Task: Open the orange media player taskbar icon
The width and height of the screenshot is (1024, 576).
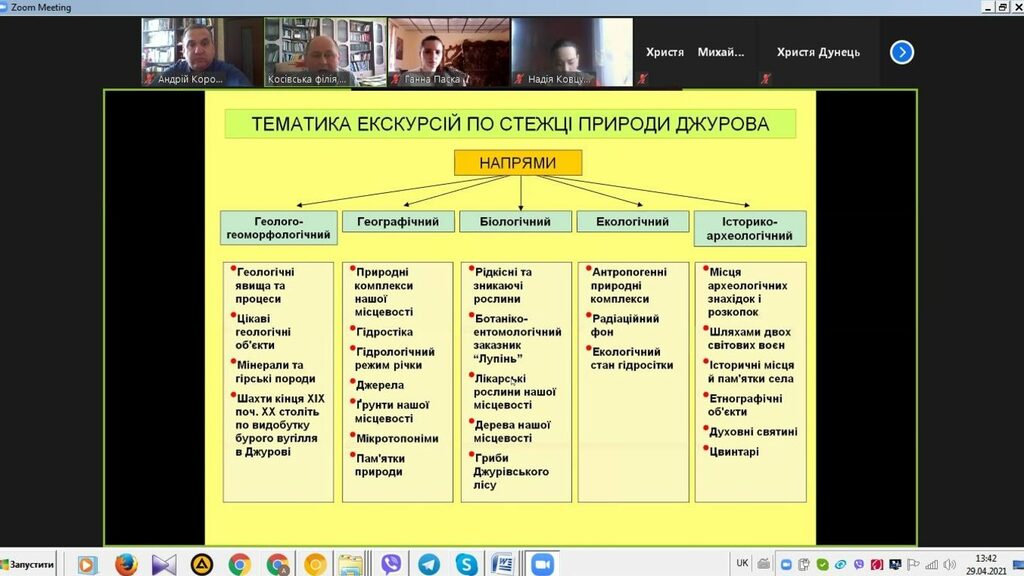Action: pyautogui.click(x=88, y=564)
